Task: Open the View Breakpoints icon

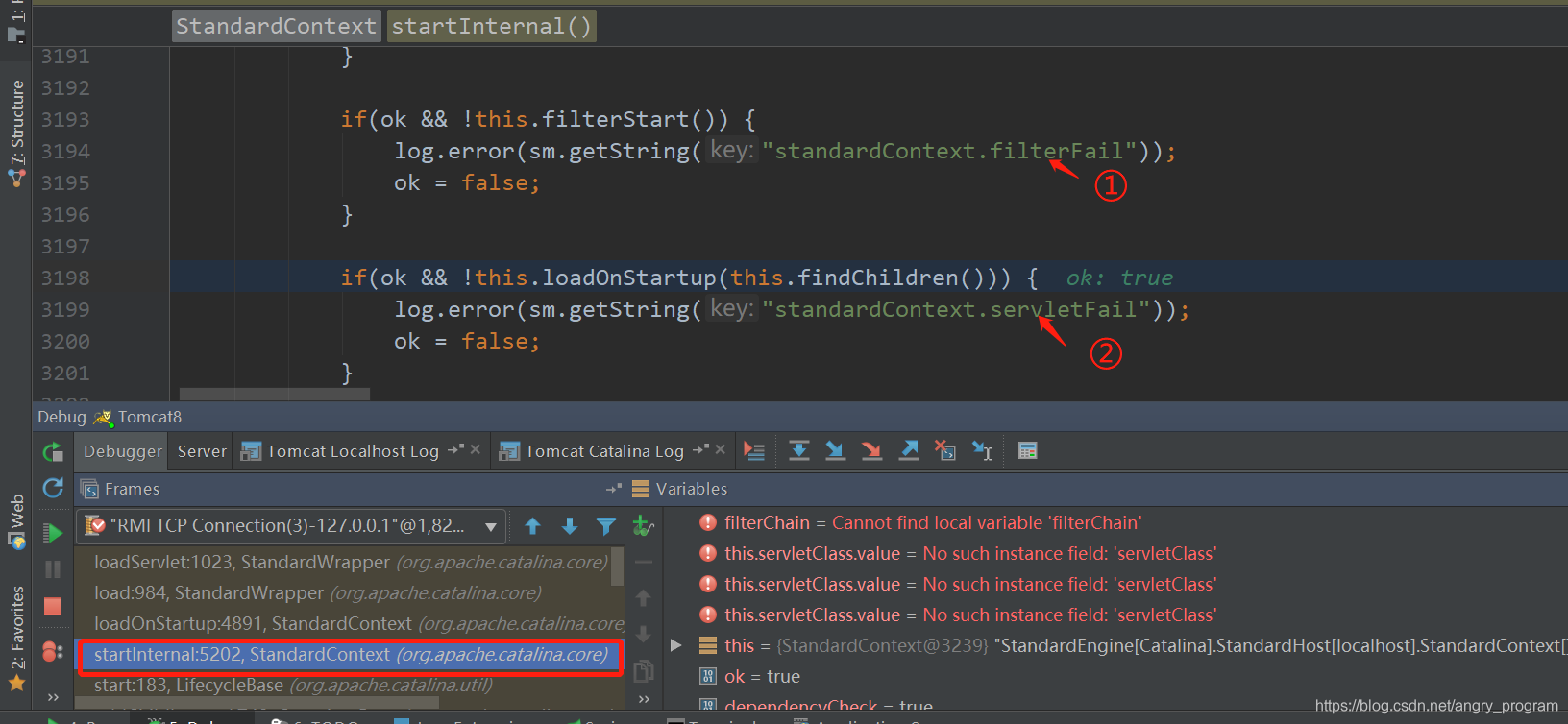Action: point(53,652)
